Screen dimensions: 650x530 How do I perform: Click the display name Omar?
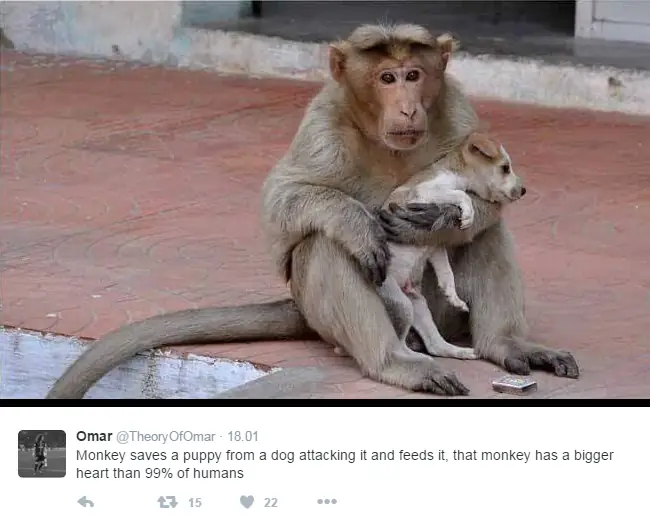[94, 436]
